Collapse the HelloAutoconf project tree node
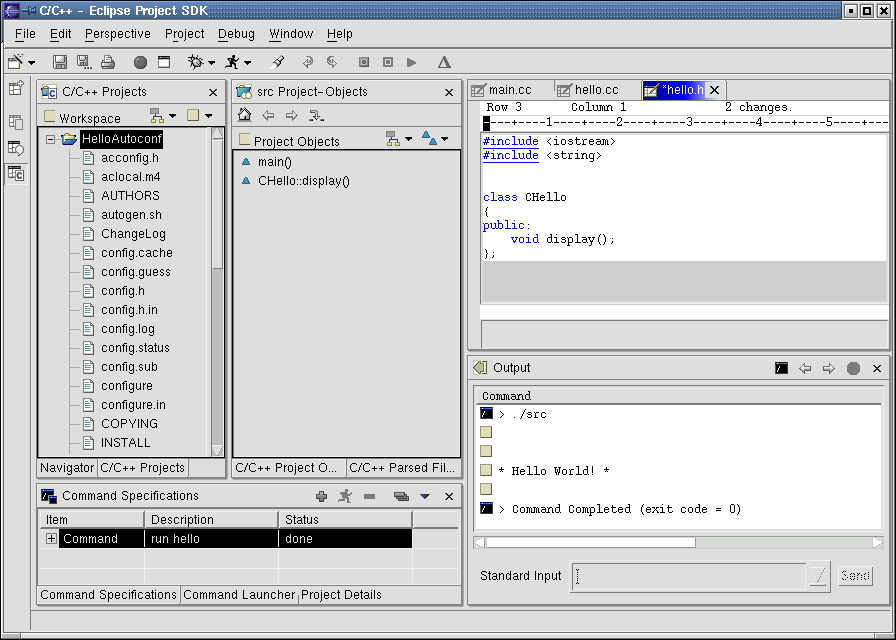The width and height of the screenshot is (896, 640). [x=50, y=139]
